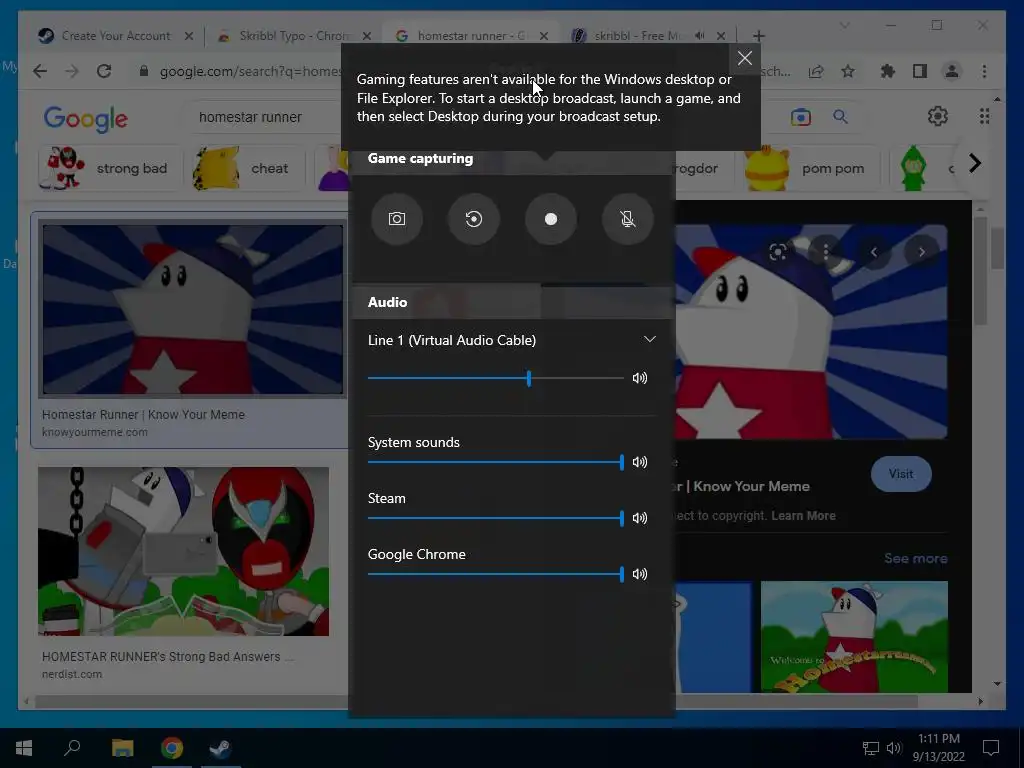
Task: Click the Chrome address bar URL
Action: 250,71
